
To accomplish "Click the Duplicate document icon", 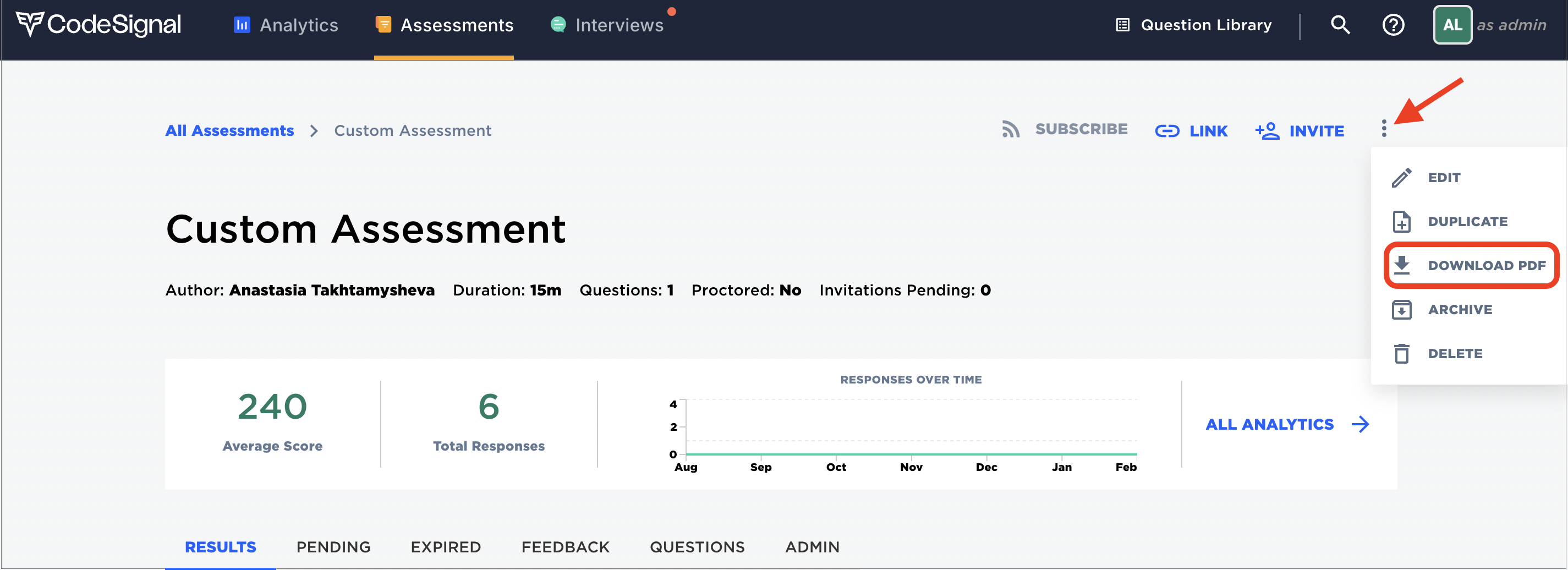I will 1401,222.
